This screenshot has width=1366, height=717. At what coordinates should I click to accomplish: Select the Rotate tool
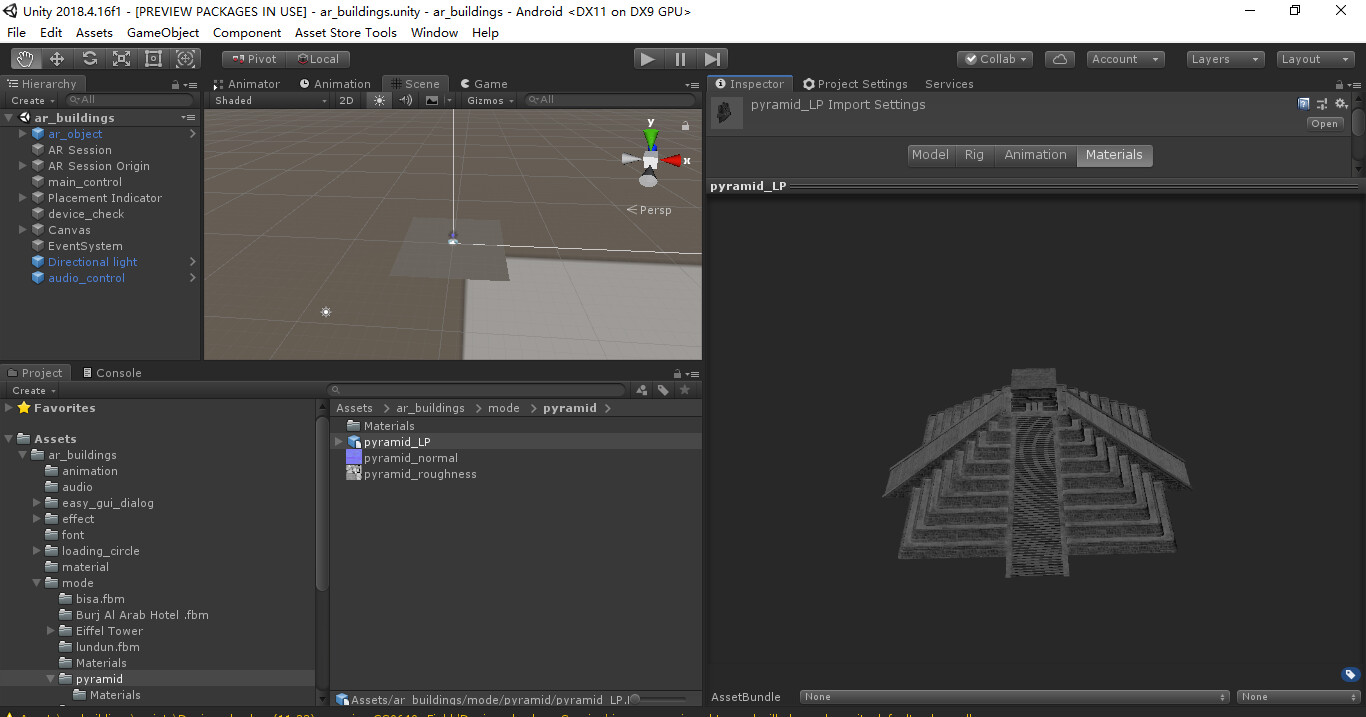coord(89,59)
